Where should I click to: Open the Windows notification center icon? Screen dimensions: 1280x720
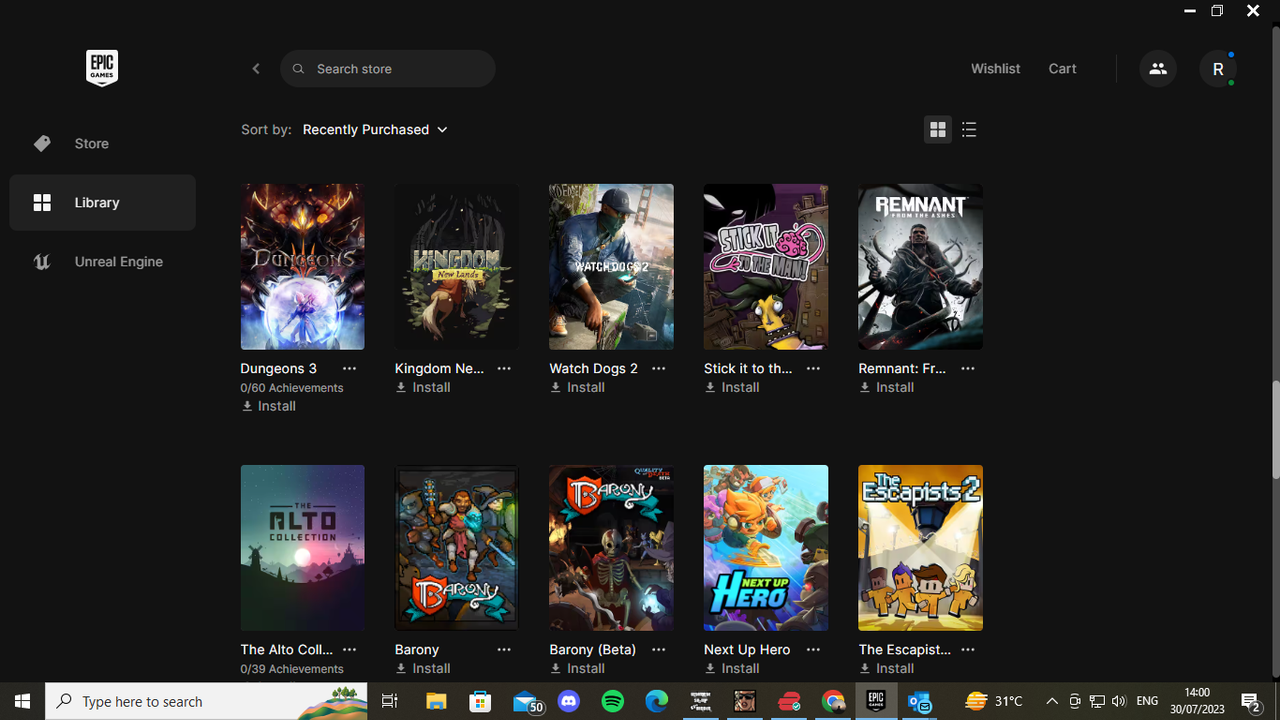[x=1250, y=702]
